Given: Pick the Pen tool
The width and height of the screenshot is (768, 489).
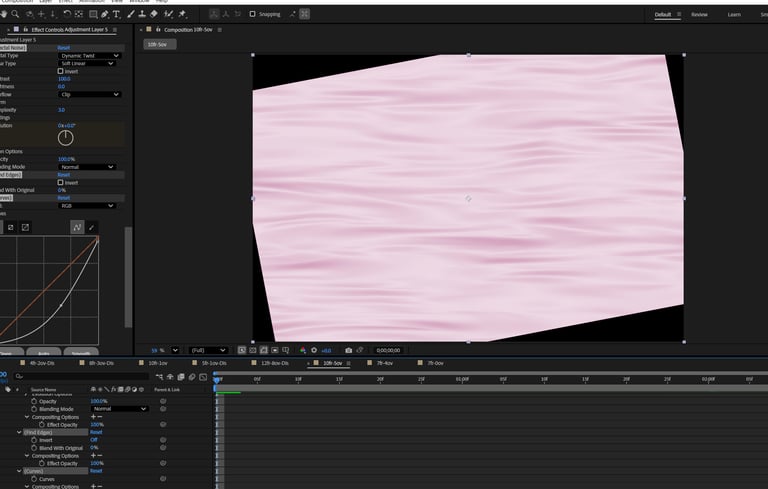Looking at the screenshot, I should click(104, 14).
